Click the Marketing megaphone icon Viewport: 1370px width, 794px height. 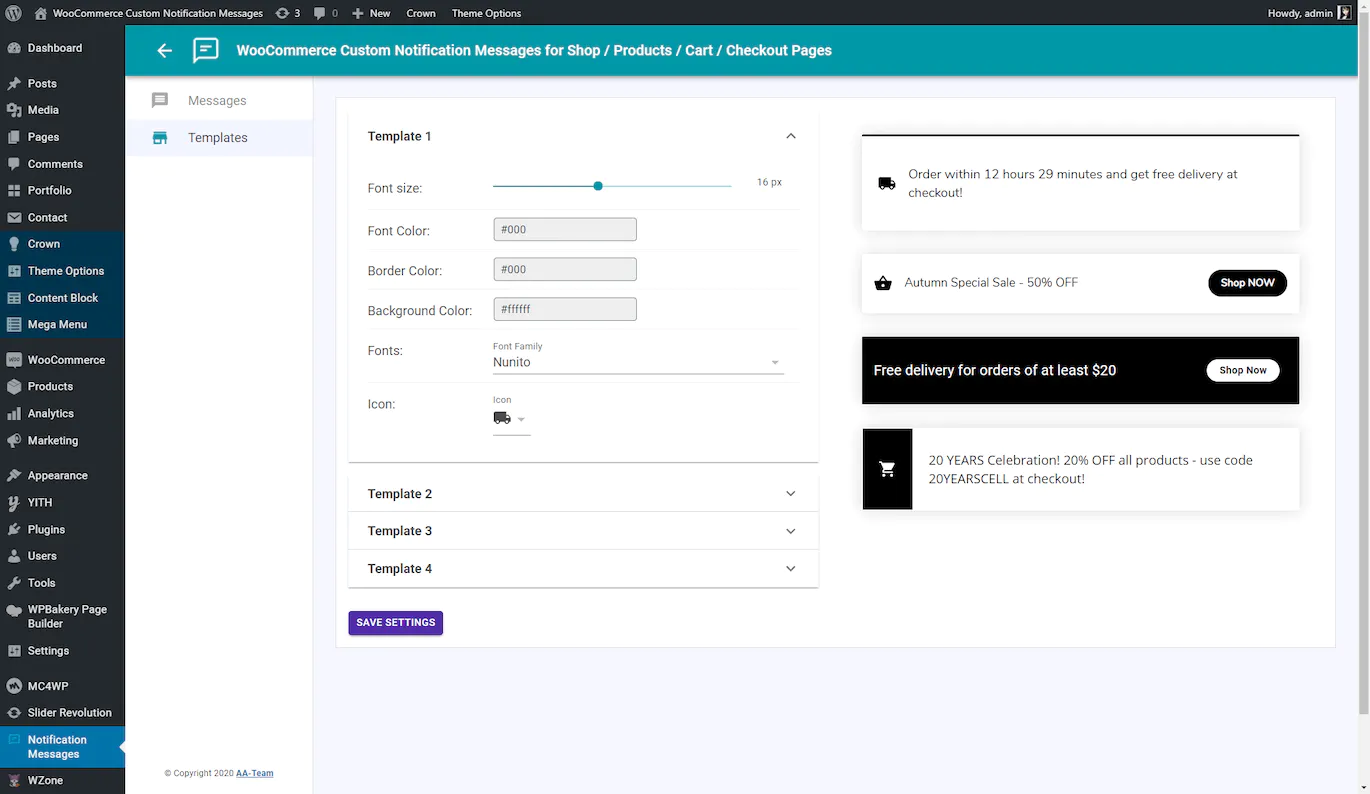click(14, 440)
